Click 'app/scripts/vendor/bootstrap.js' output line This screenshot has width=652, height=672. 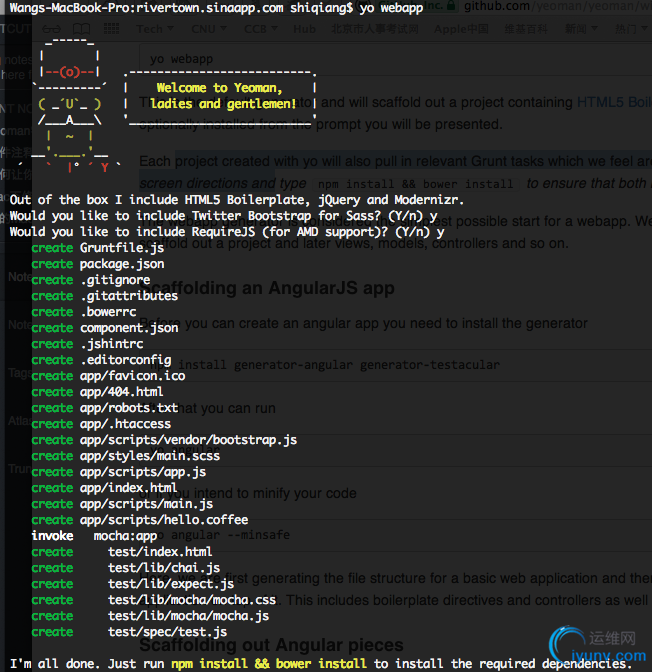[x=164, y=440]
